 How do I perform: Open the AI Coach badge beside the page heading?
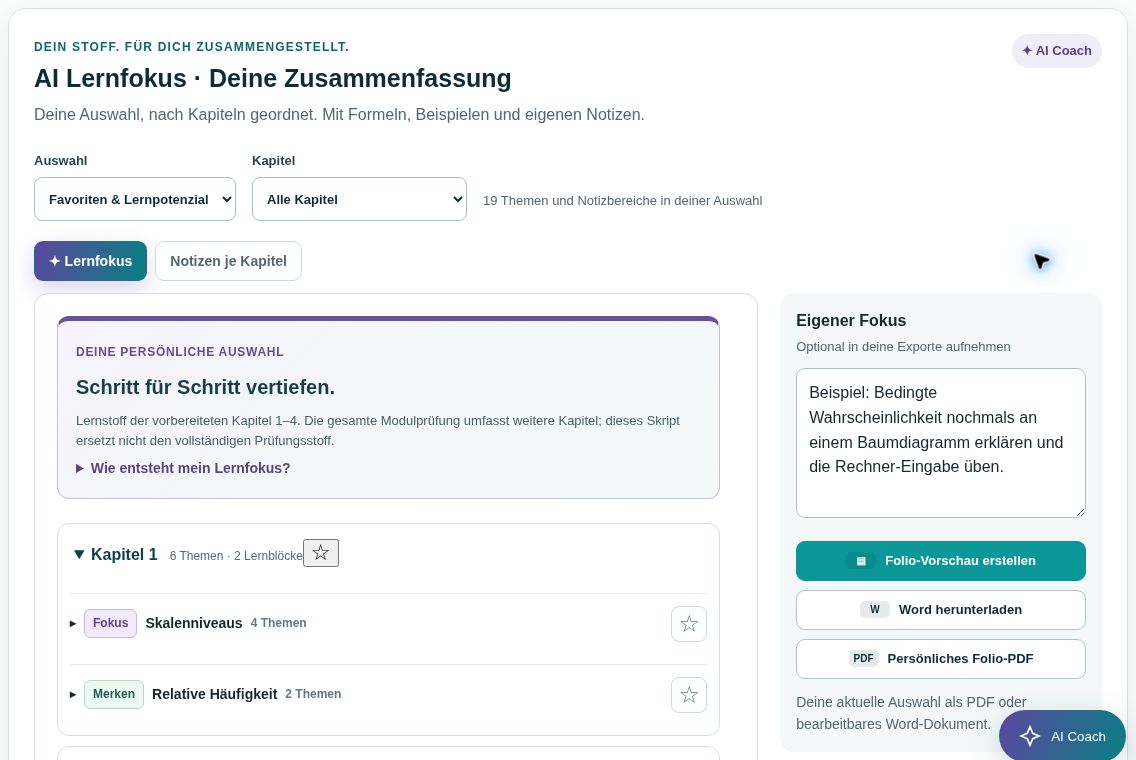tap(1056, 51)
